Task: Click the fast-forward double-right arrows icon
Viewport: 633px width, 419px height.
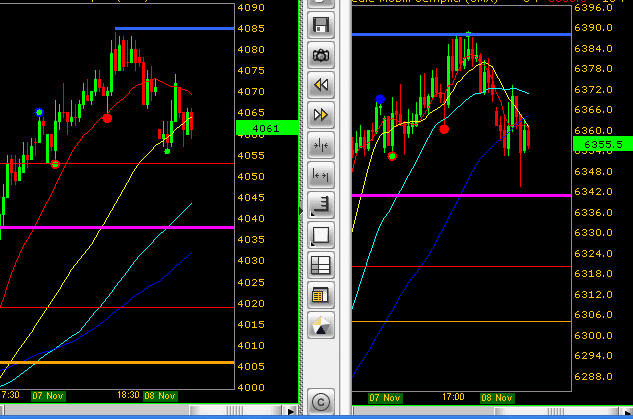Action: (321, 115)
